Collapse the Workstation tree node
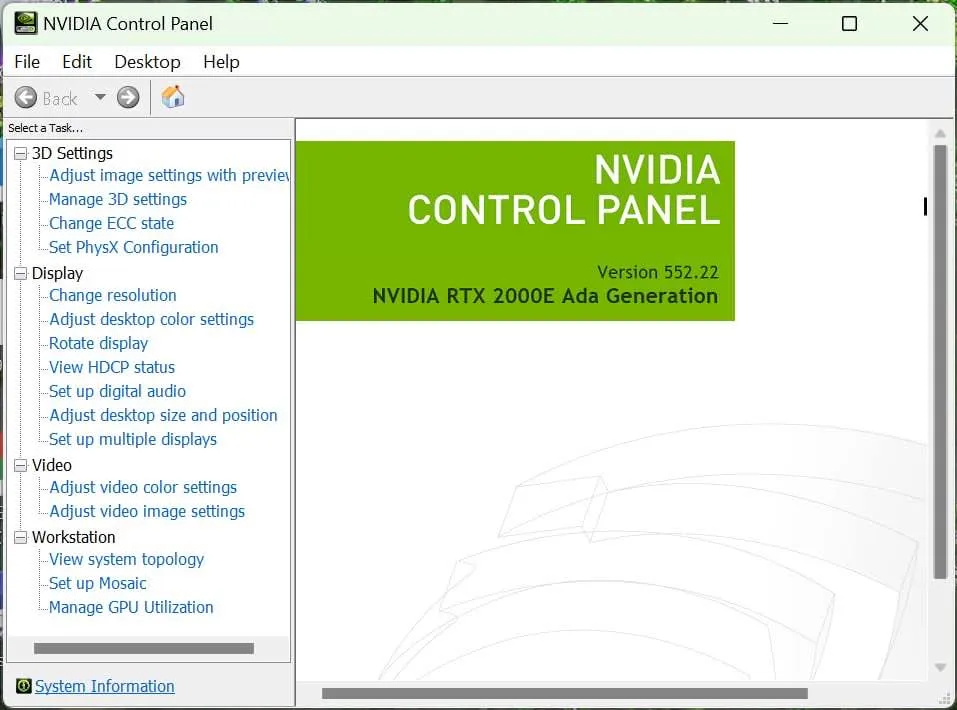Image resolution: width=957 pixels, height=710 pixels. 21,537
